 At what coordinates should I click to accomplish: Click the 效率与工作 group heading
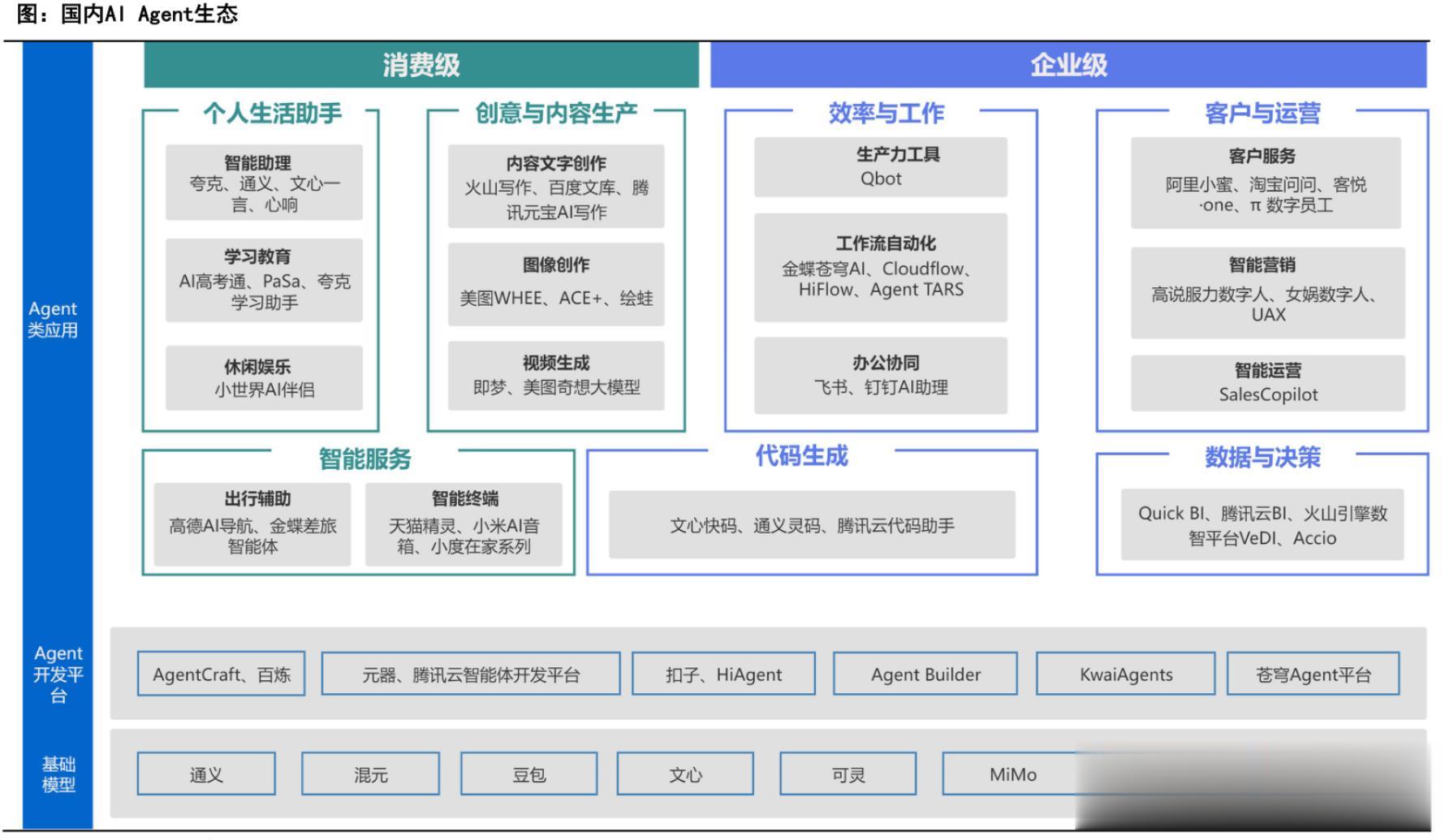click(886, 113)
